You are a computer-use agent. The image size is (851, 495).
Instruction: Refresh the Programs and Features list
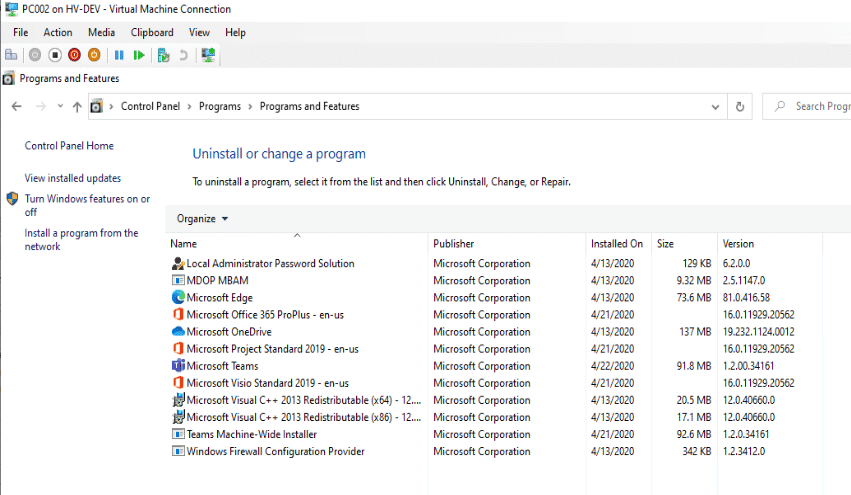(740, 107)
